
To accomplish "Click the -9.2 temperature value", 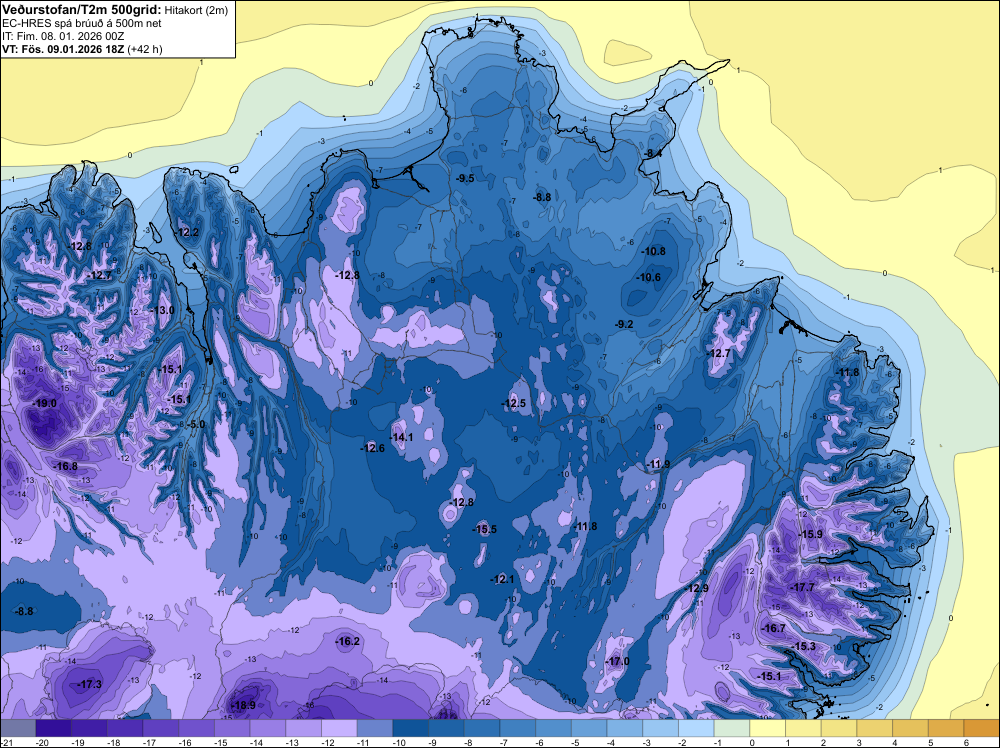I will 624,325.
